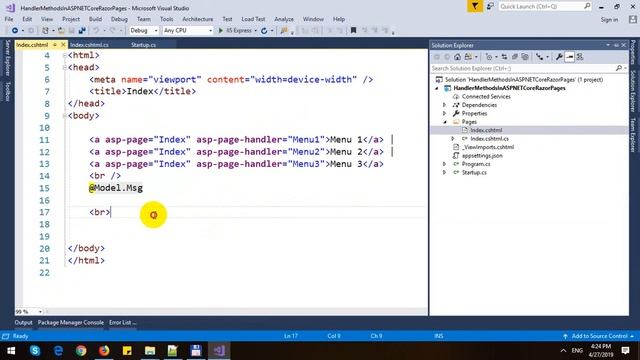Viewport: 640px width, 360px height.
Task: Open Properties wrench icon in Solution Explorer
Action: point(559,57)
